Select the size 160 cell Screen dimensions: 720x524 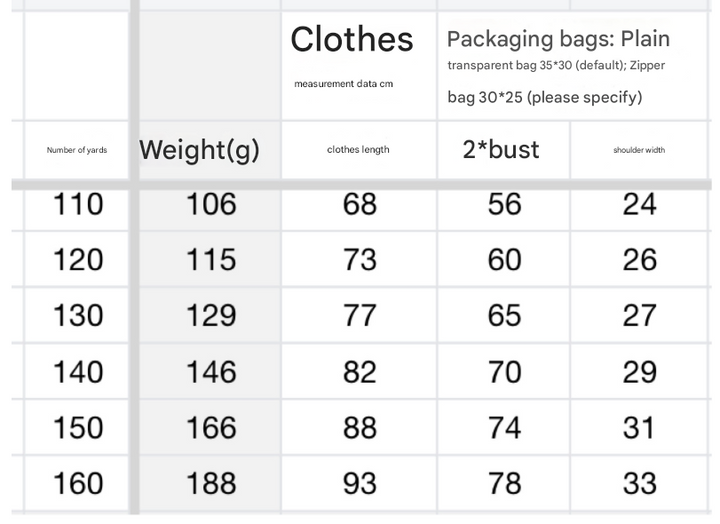click(78, 484)
